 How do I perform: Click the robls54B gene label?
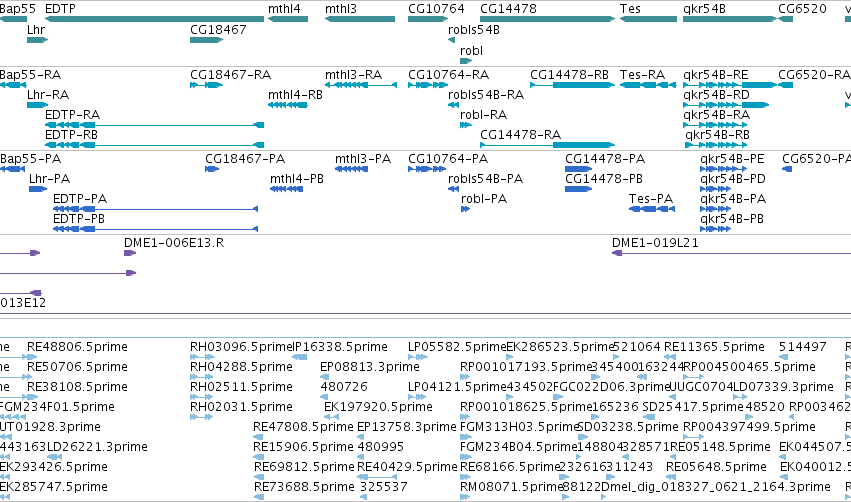[474, 29]
